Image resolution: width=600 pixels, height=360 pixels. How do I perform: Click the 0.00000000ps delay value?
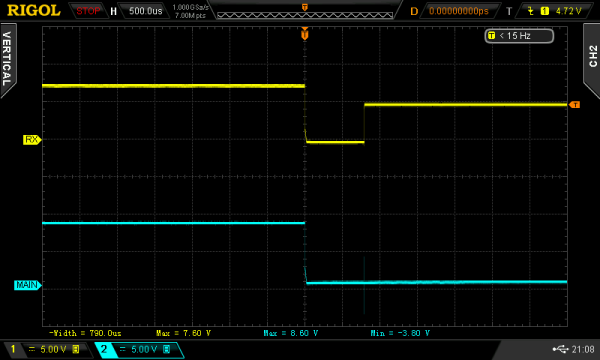coord(459,11)
